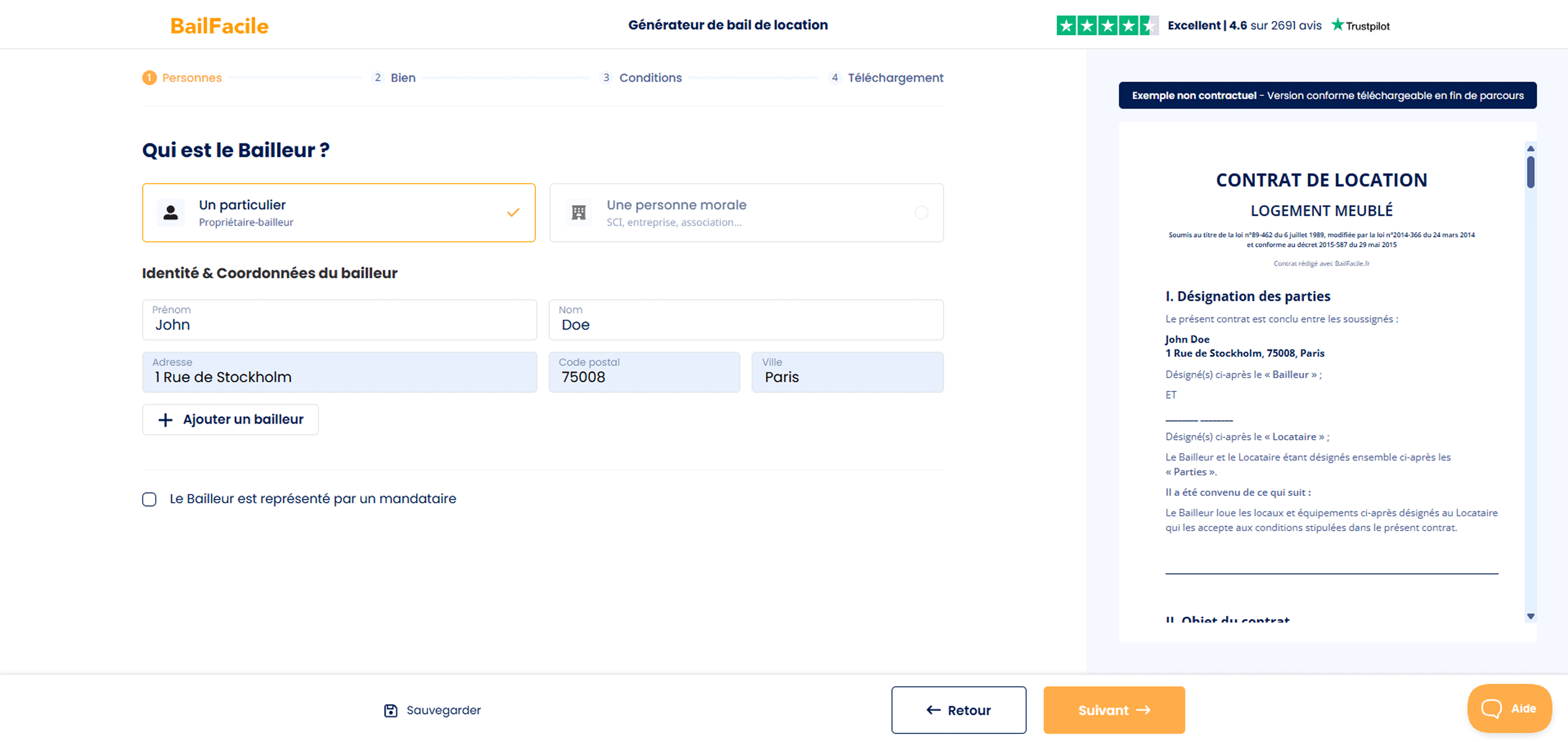Screen dimensions: 1568x742
Task: Click the Retour button
Action: tap(959, 710)
